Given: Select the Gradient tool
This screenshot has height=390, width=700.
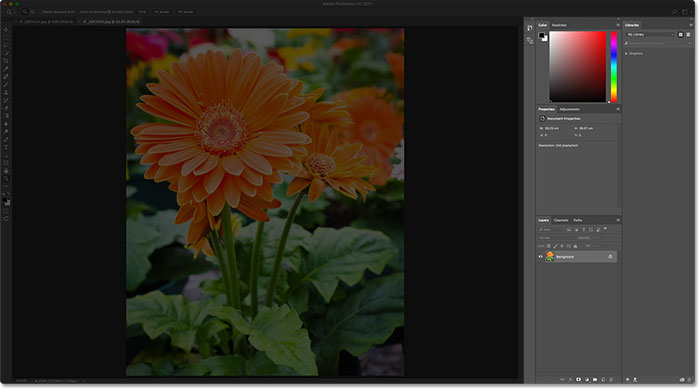Looking at the screenshot, I should point(6,116).
